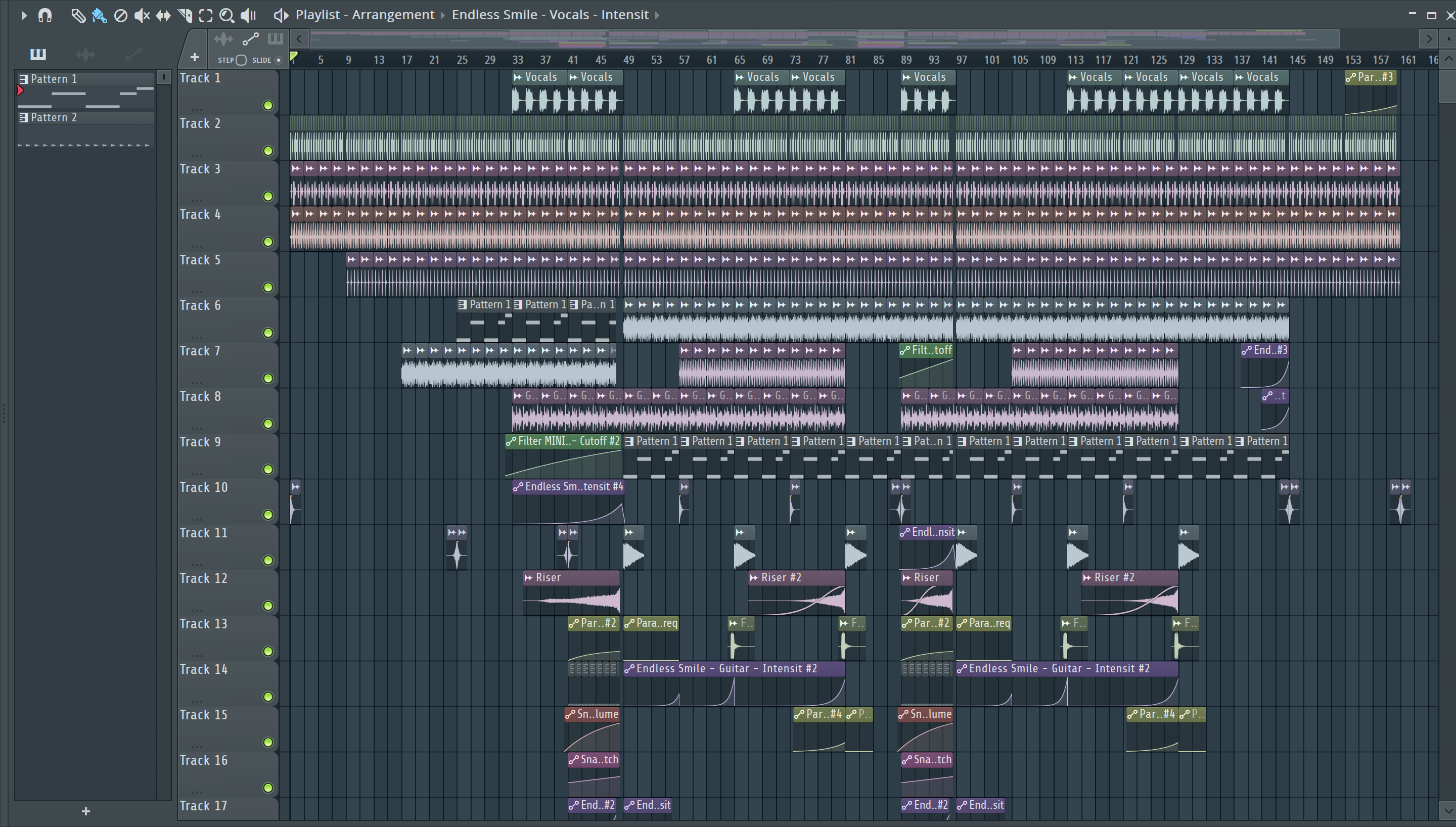This screenshot has height=827, width=1456.
Task: Select the Playback speaker tool
Action: [x=248, y=15]
